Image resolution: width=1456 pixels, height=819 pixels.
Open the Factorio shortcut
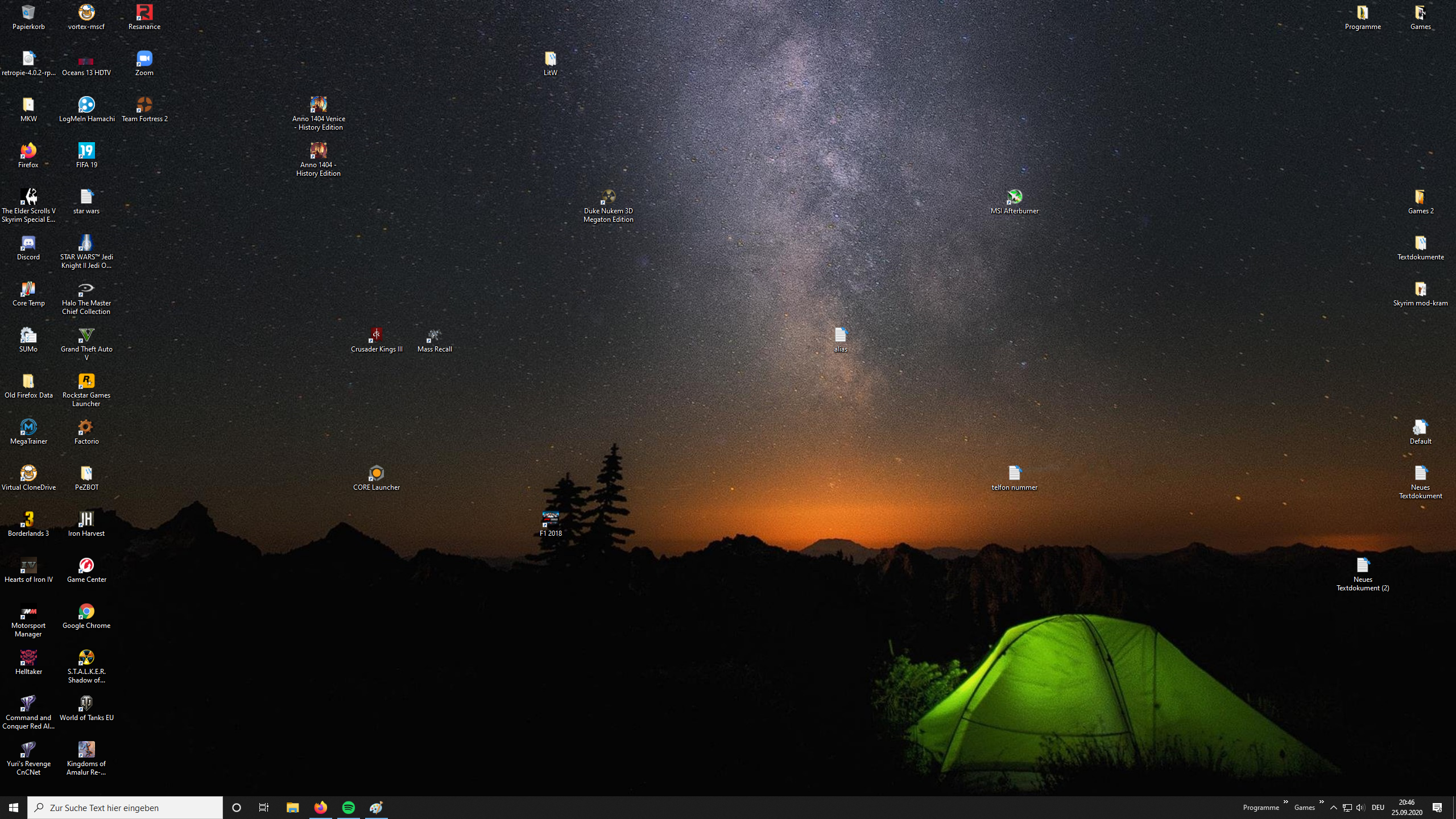(x=85, y=428)
